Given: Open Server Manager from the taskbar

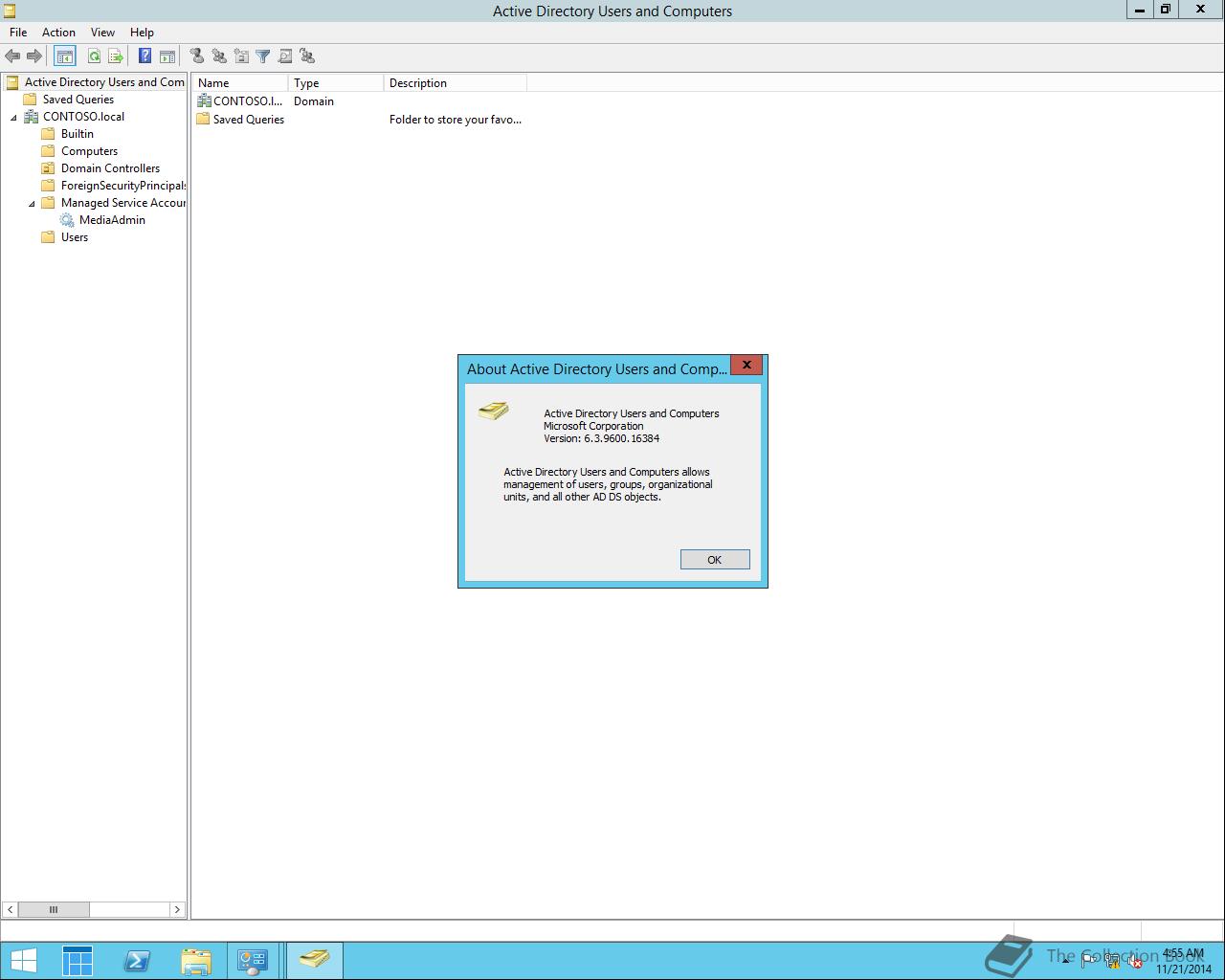Looking at the screenshot, I should point(78,960).
